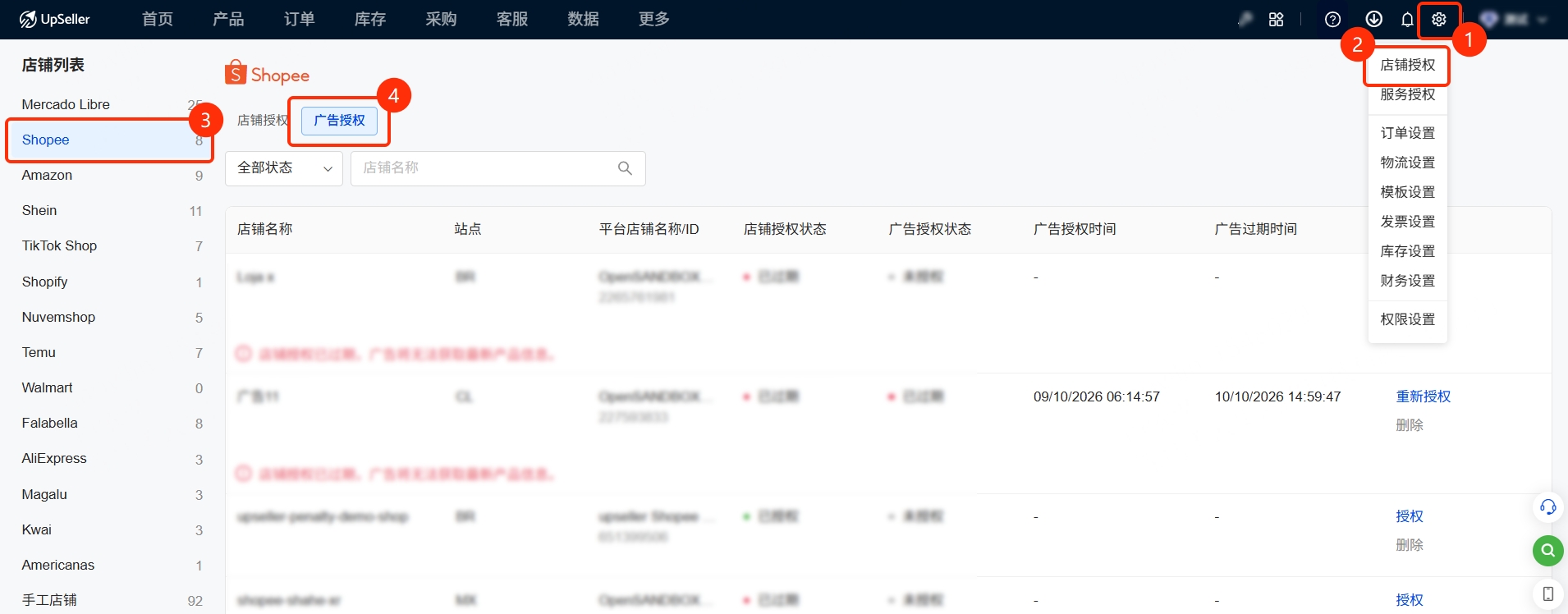Screen dimensions: 1568x614
Task: Focus the 店铺名称 search input
Action: coord(497,168)
